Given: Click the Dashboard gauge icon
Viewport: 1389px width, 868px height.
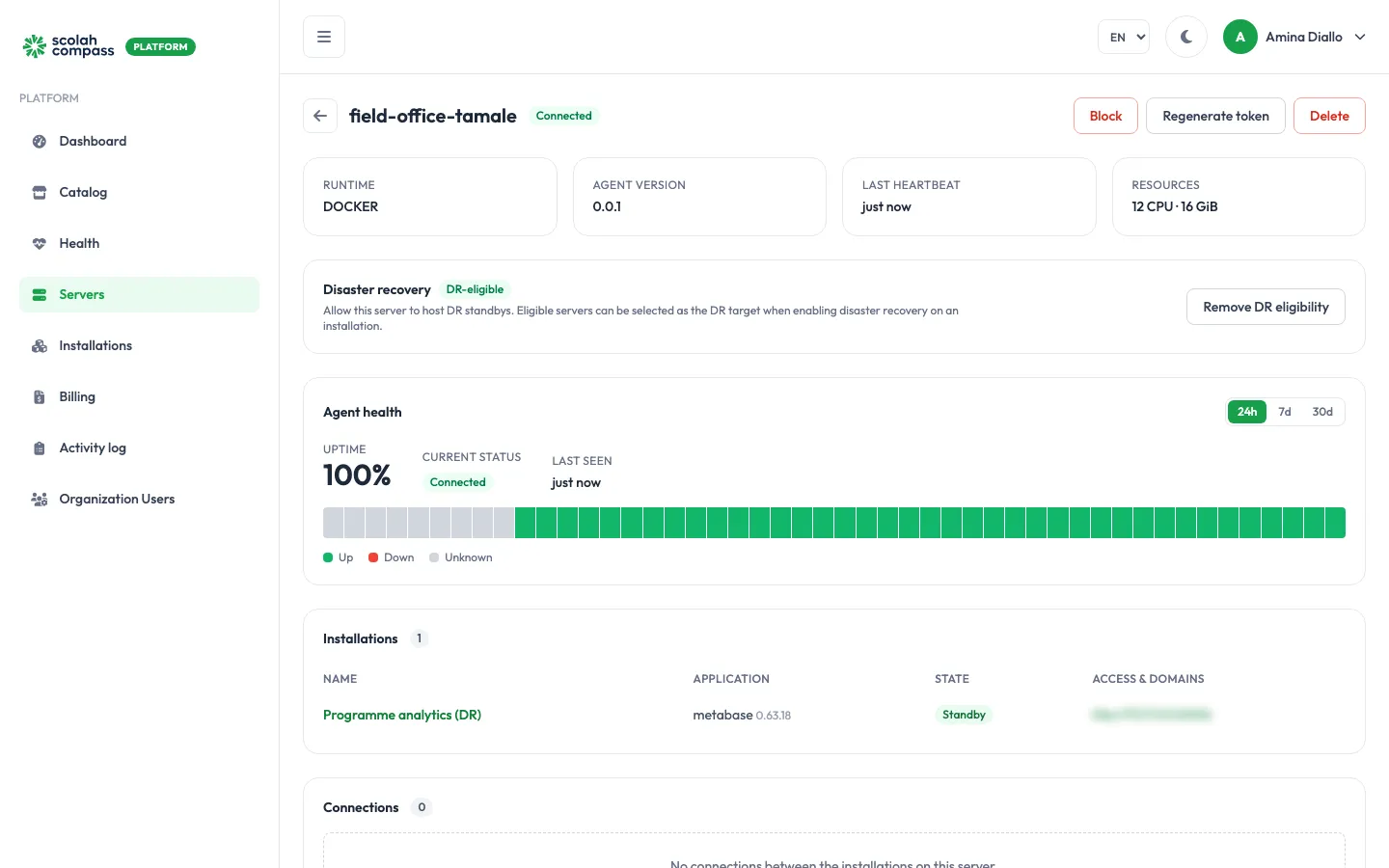Looking at the screenshot, I should [40, 141].
